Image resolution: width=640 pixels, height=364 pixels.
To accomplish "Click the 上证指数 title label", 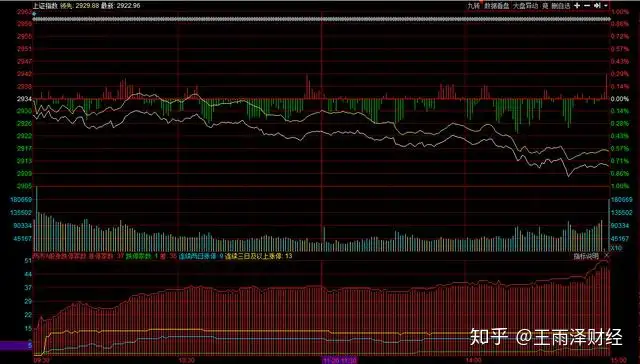I will [x=45, y=6].
